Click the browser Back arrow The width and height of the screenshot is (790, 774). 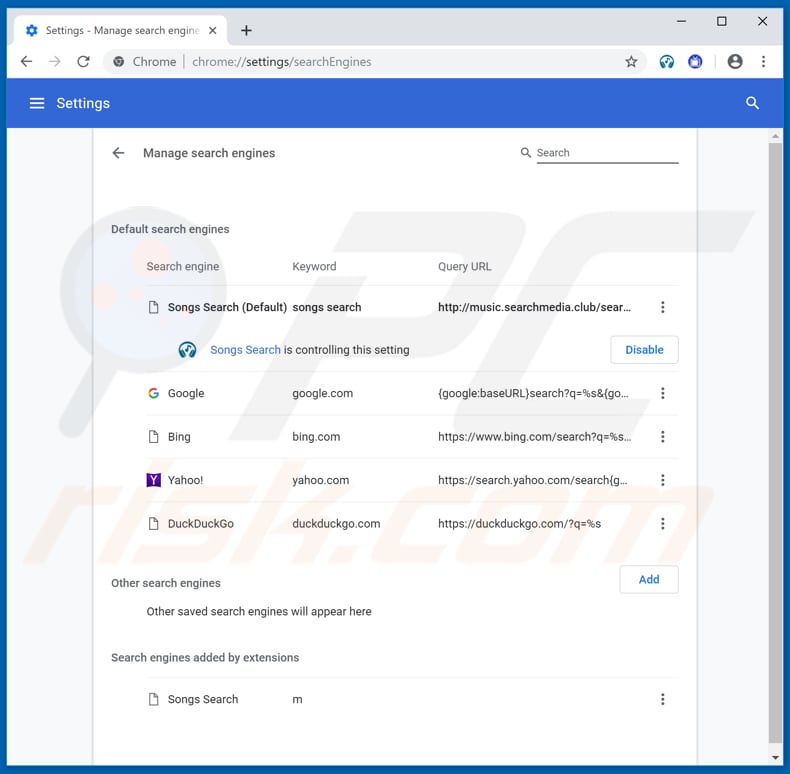(26, 61)
